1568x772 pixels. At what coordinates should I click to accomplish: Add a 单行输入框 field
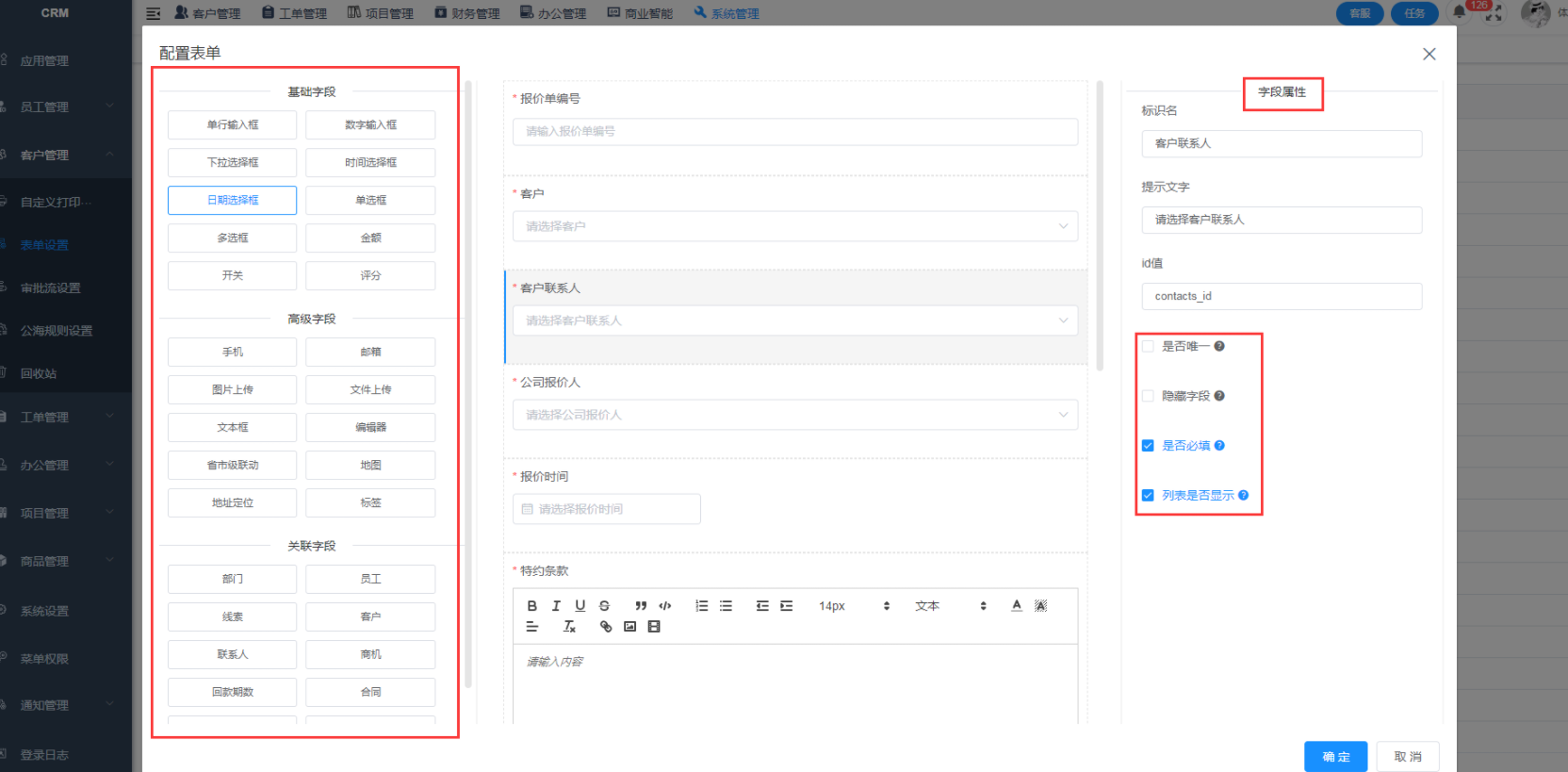[x=232, y=124]
